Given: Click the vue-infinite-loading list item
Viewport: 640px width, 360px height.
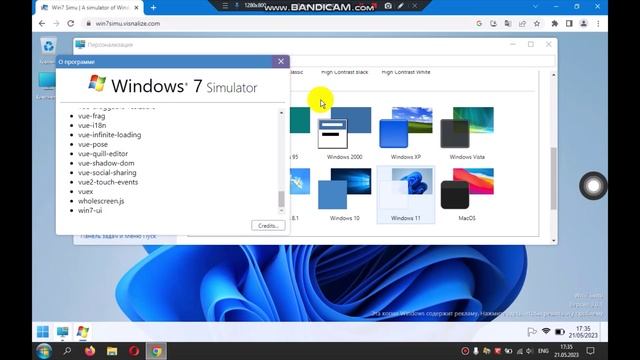Looking at the screenshot, I should [x=109, y=135].
